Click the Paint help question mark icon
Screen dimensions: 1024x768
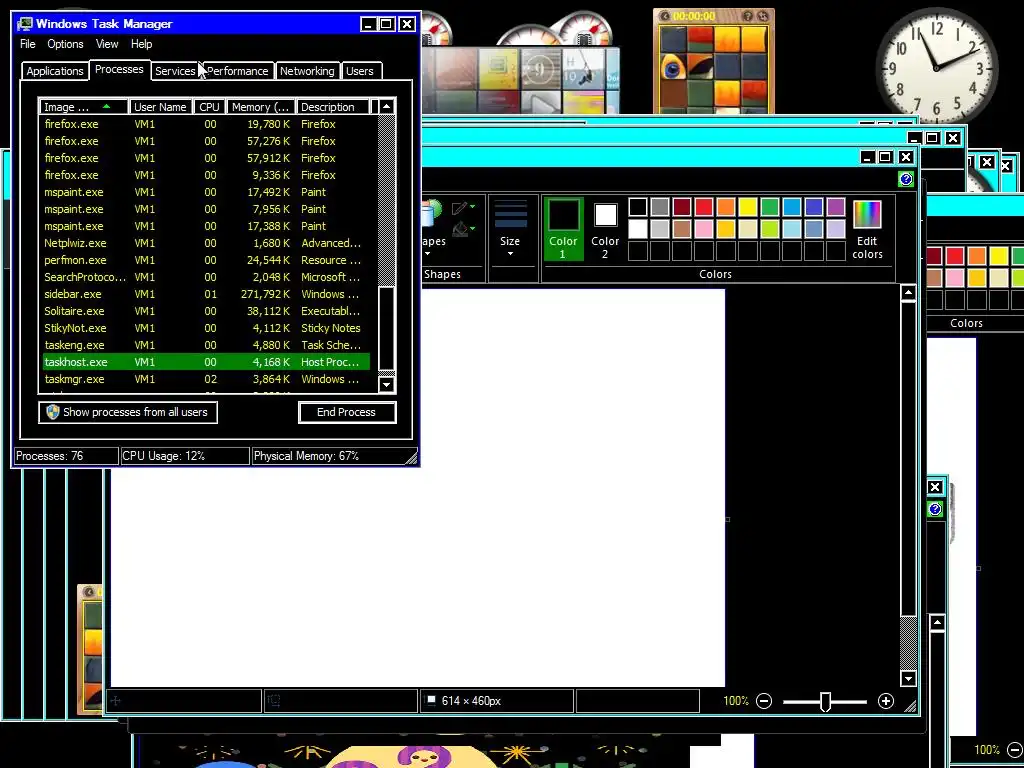click(x=906, y=179)
